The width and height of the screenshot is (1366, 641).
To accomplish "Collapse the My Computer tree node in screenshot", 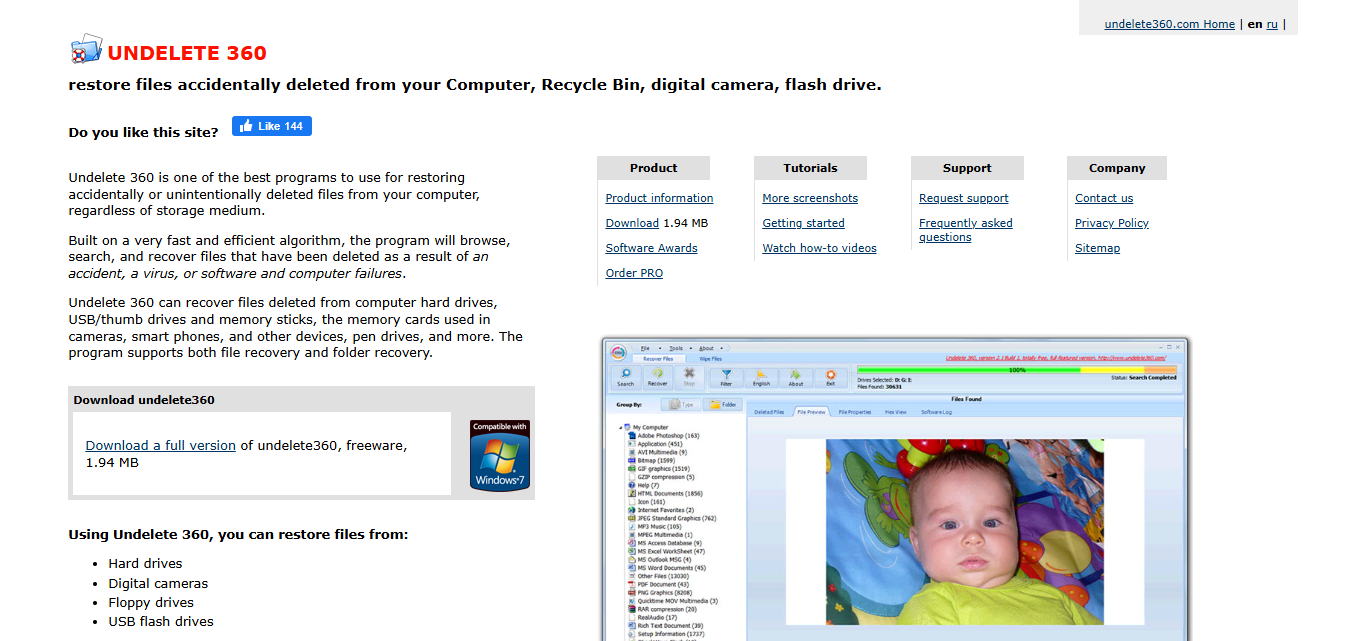I will [x=622, y=427].
